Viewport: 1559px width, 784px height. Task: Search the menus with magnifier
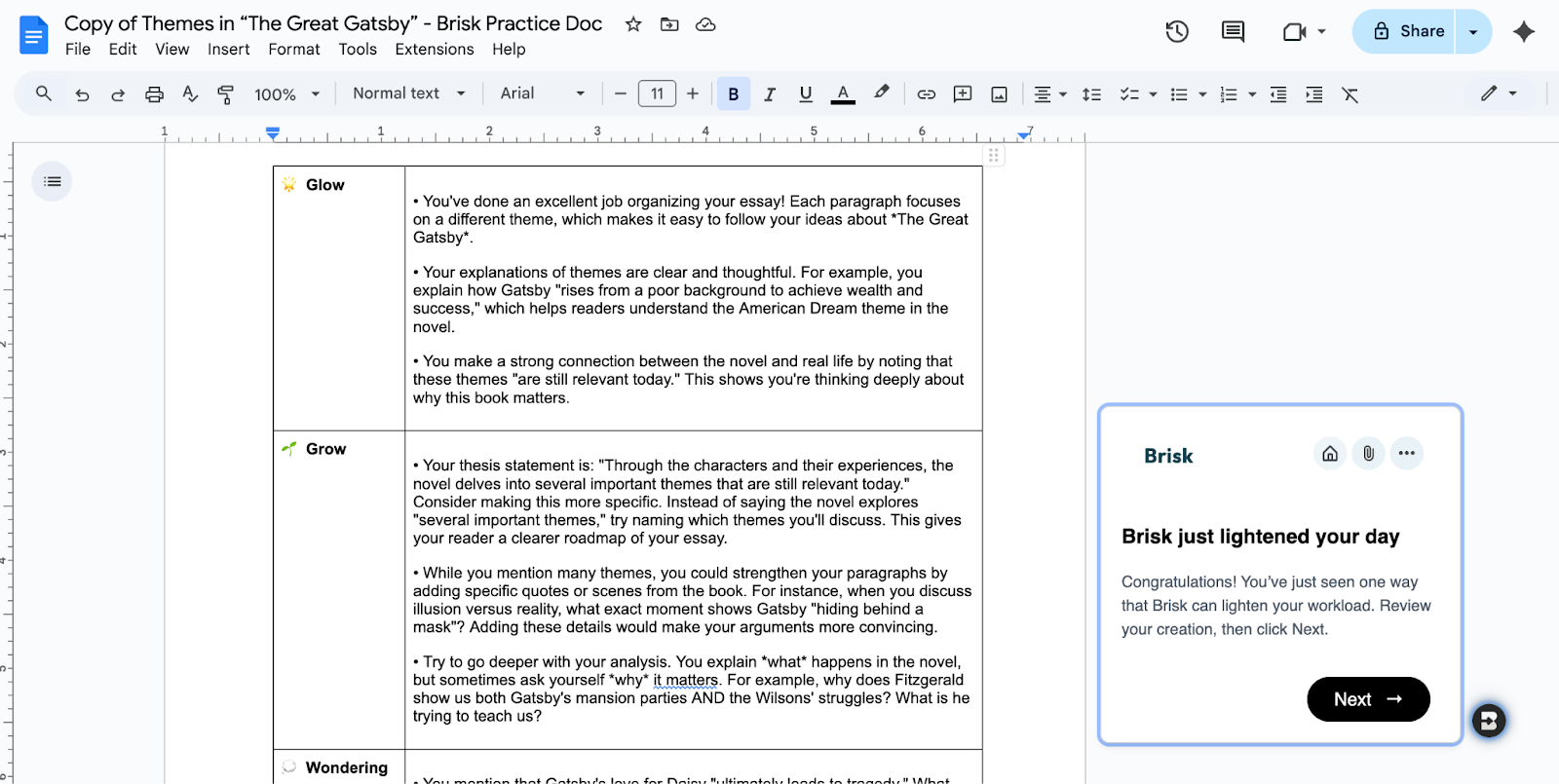click(44, 93)
